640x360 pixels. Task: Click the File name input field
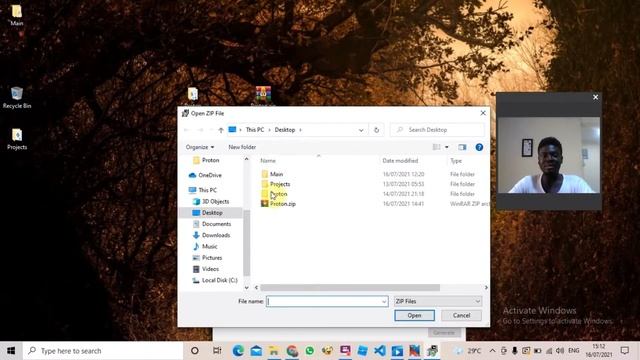324,301
